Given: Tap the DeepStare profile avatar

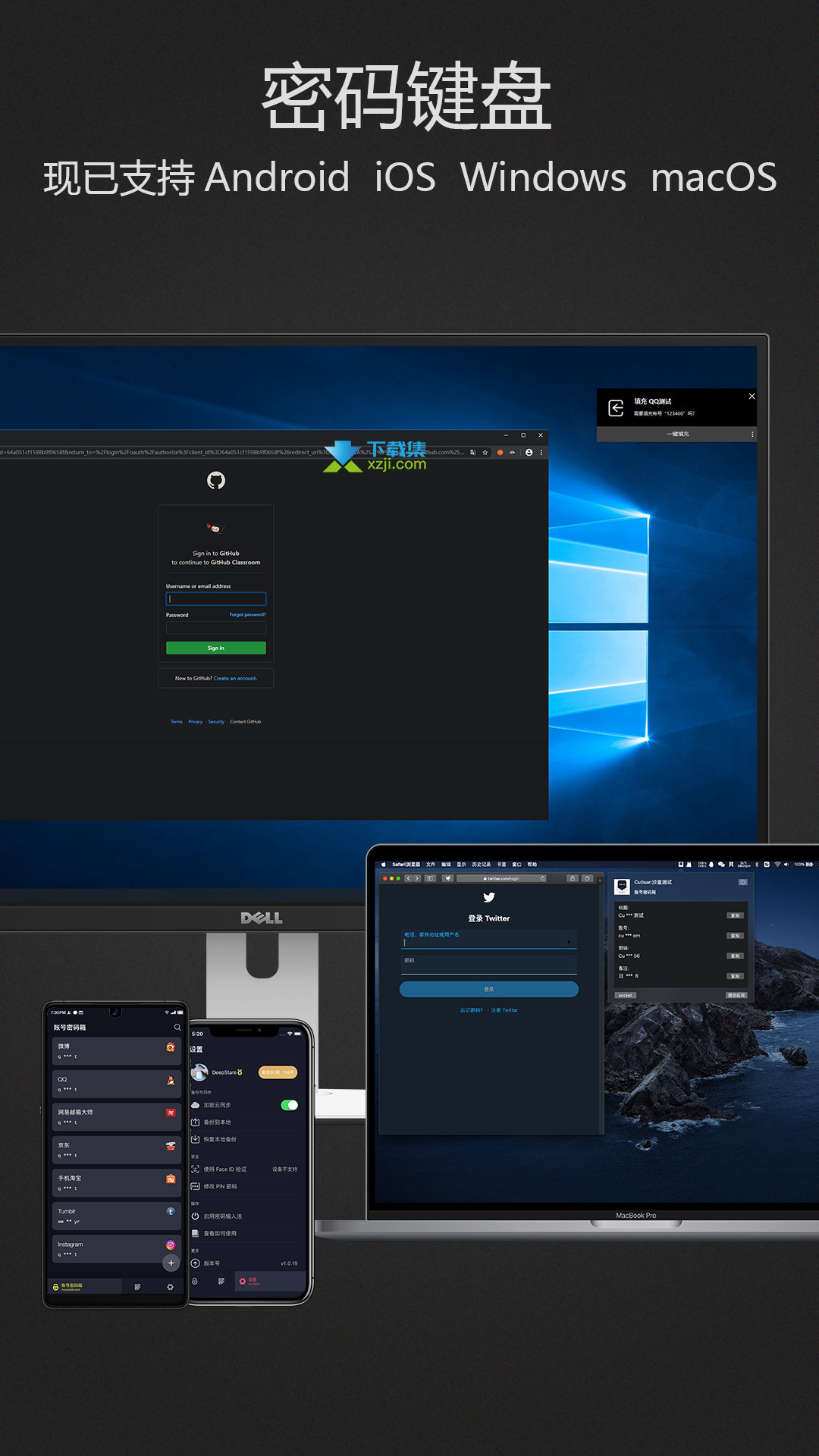Looking at the screenshot, I should (x=199, y=1072).
